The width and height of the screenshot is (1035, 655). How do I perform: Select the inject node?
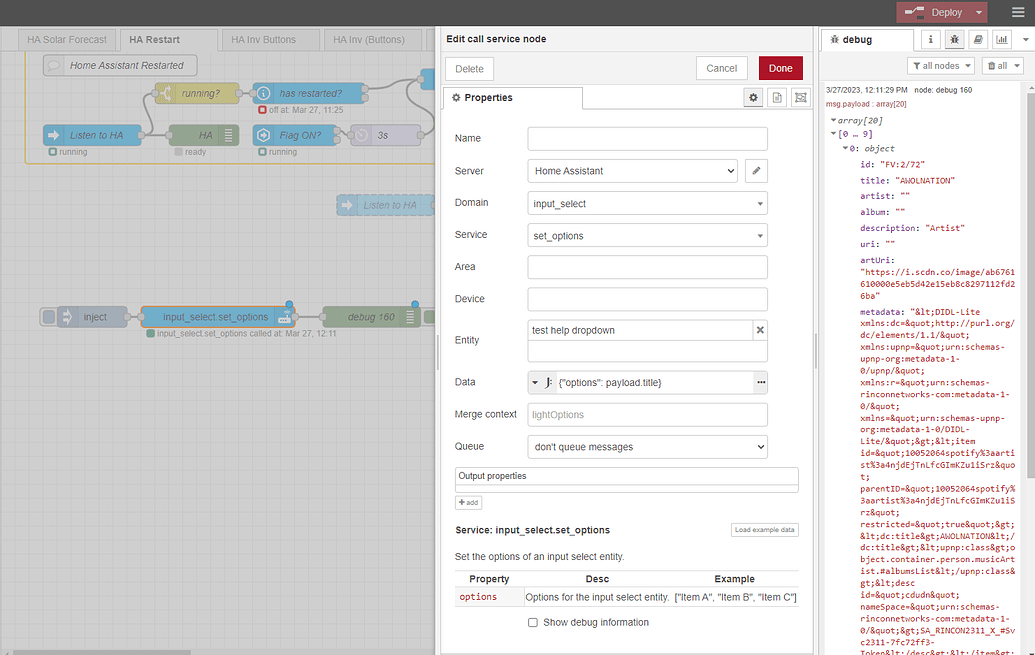coord(92,317)
